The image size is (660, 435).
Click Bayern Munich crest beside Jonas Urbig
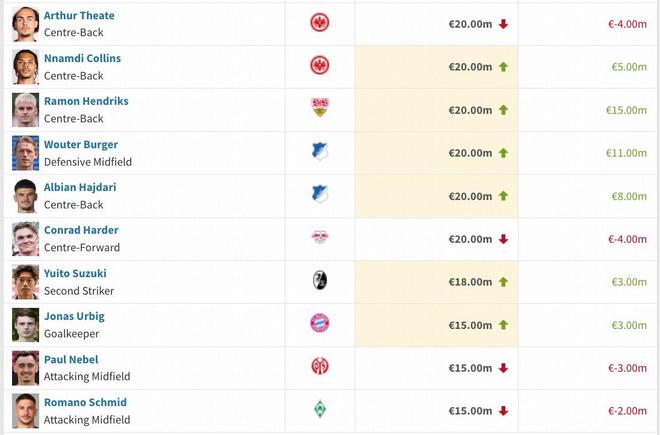pyautogui.click(x=320, y=323)
